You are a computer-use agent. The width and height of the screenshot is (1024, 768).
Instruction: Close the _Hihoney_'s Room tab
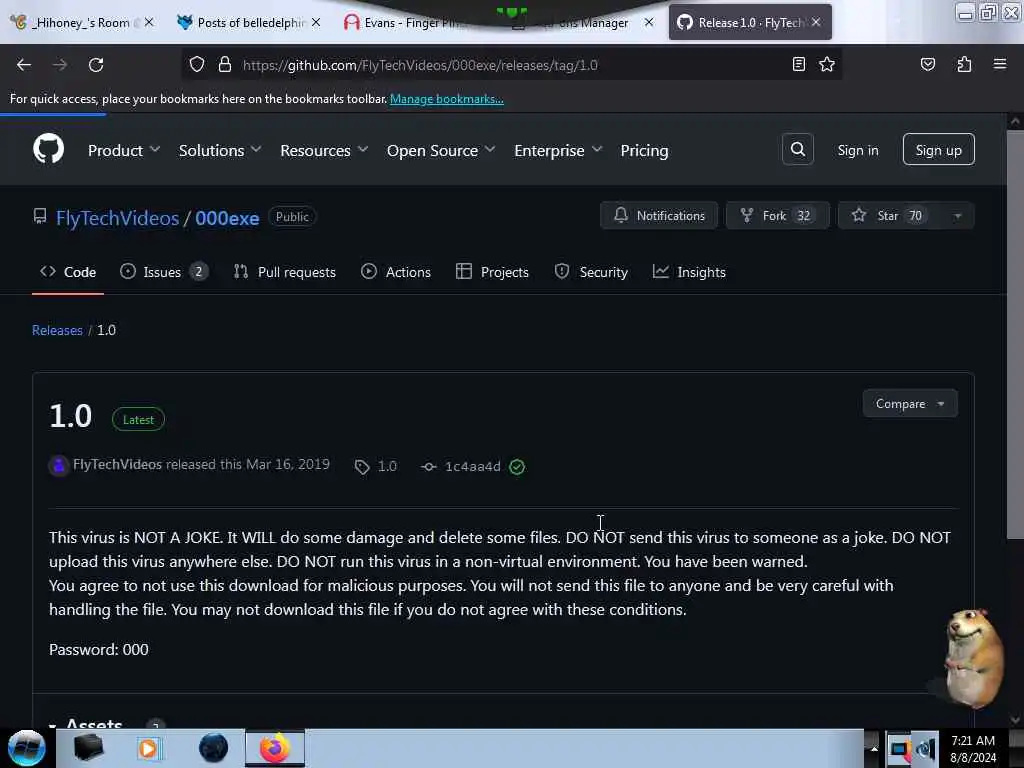pos(149,22)
